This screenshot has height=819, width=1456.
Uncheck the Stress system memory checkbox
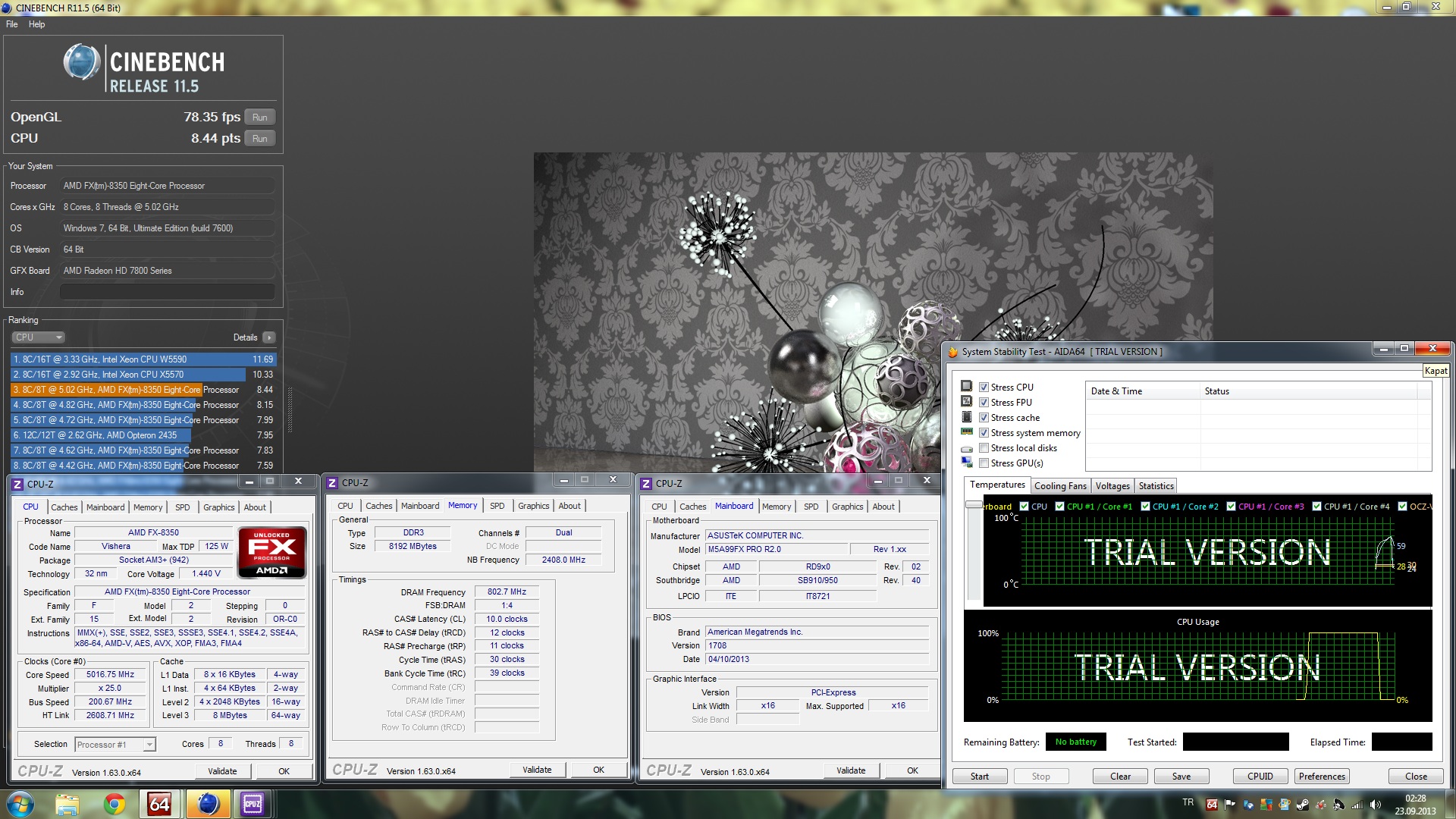984,432
